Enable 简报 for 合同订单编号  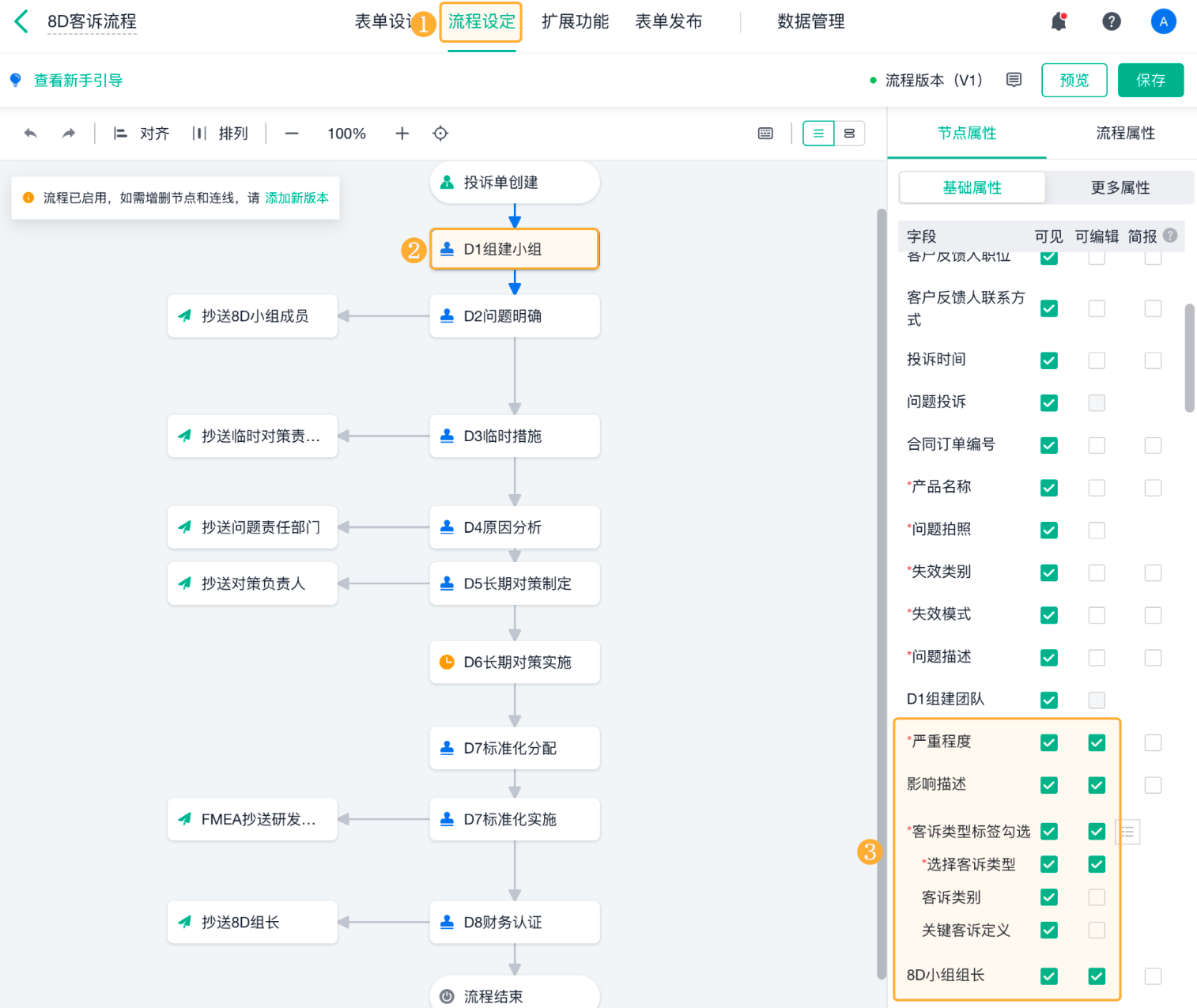pos(1154,445)
